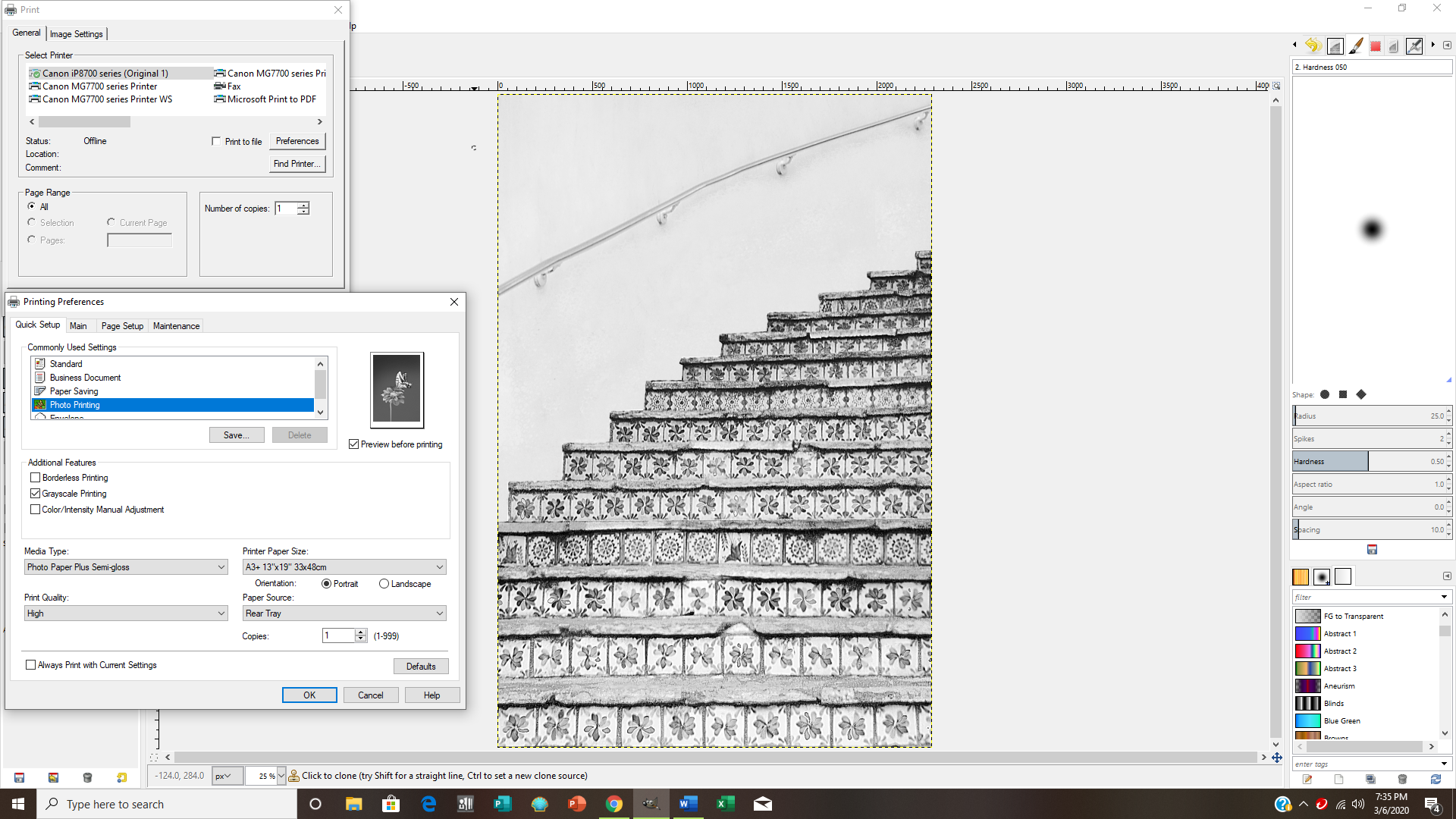Save the current brush with floppy icon
The height and width of the screenshot is (819, 1456).
click(x=1372, y=549)
